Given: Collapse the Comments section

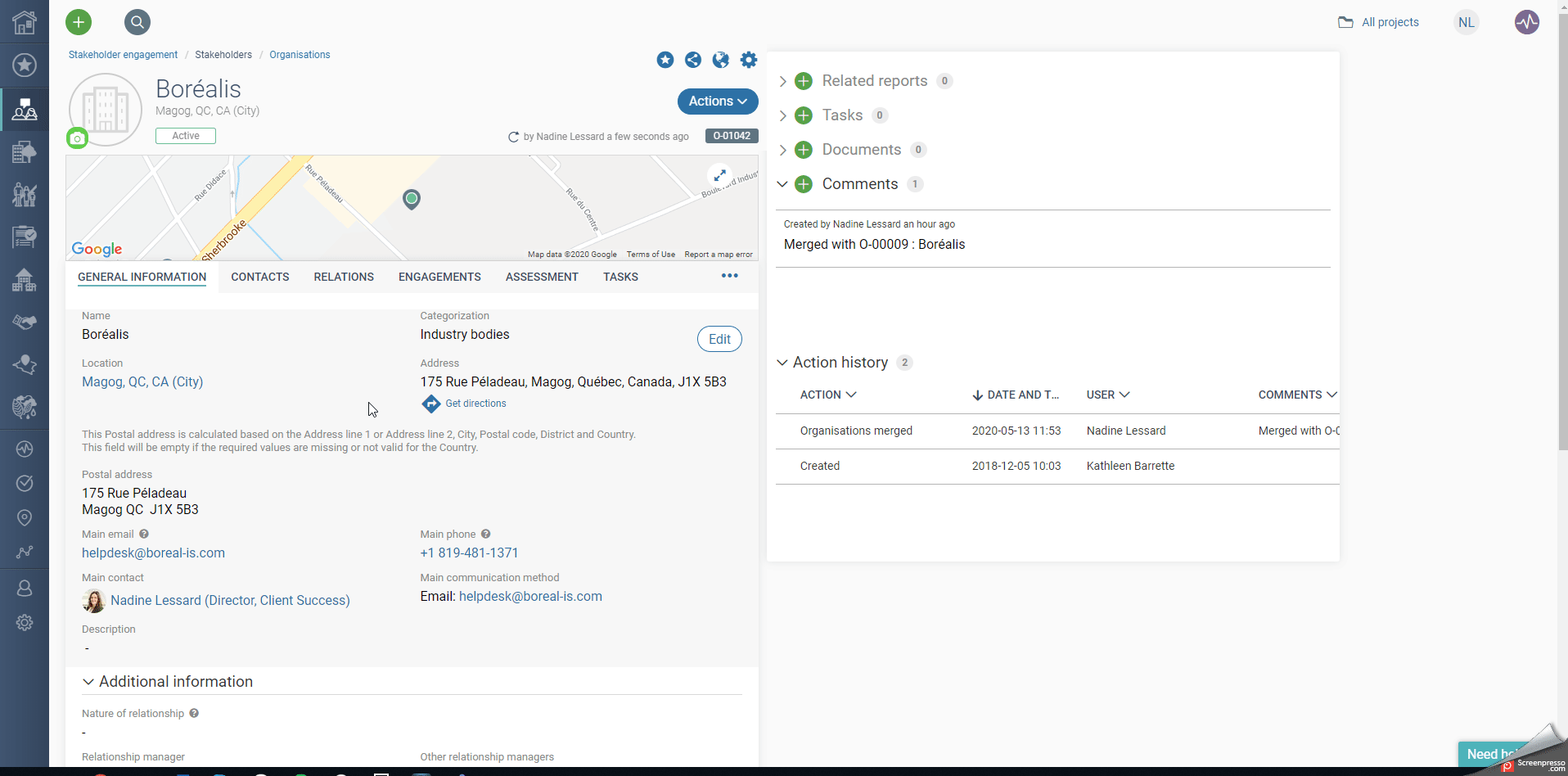Looking at the screenshot, I should click(x=782, y=183).
